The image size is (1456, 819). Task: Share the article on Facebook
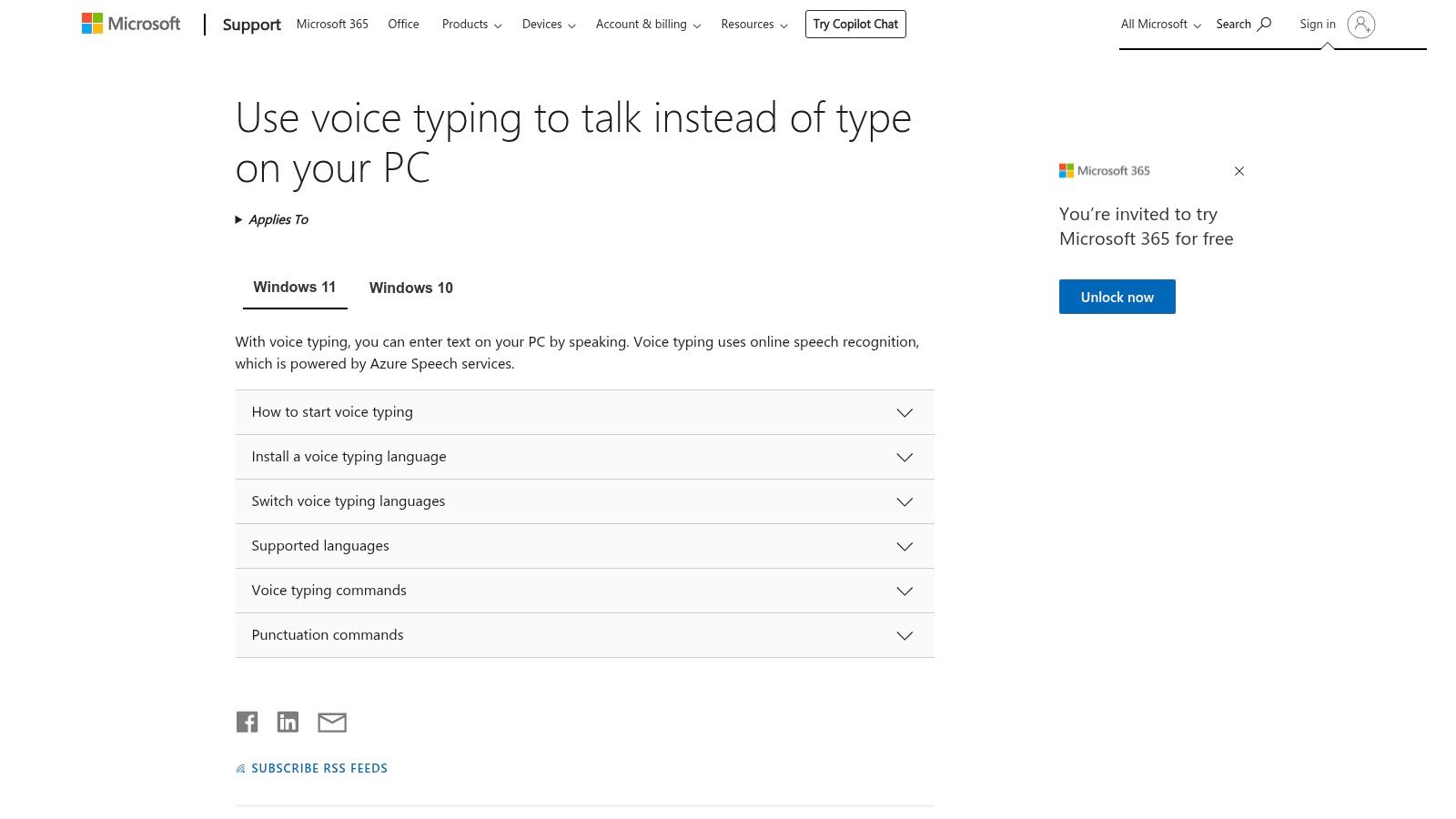(247, 722)
